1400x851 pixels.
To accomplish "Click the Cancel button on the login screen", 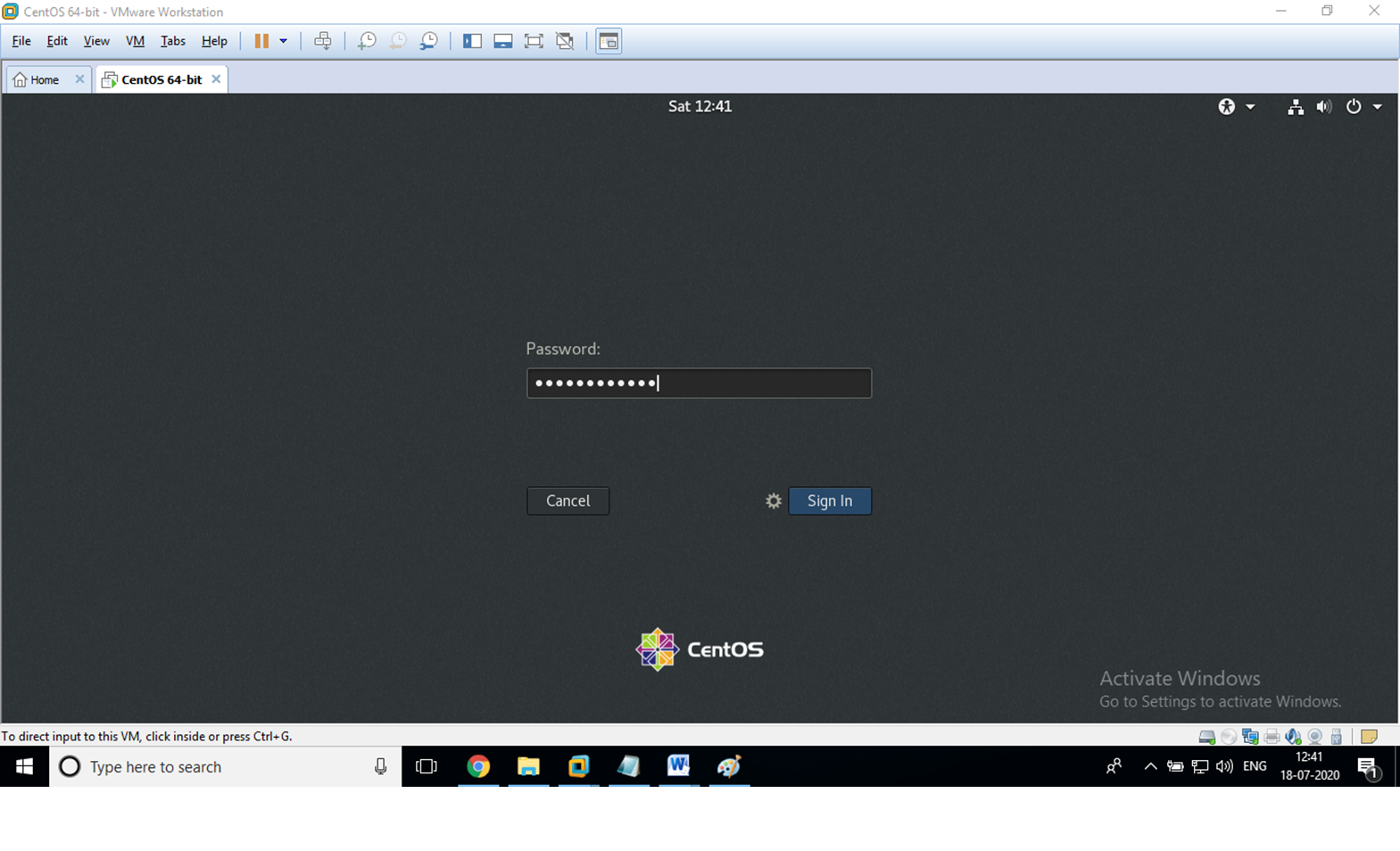I will [568, 500].
